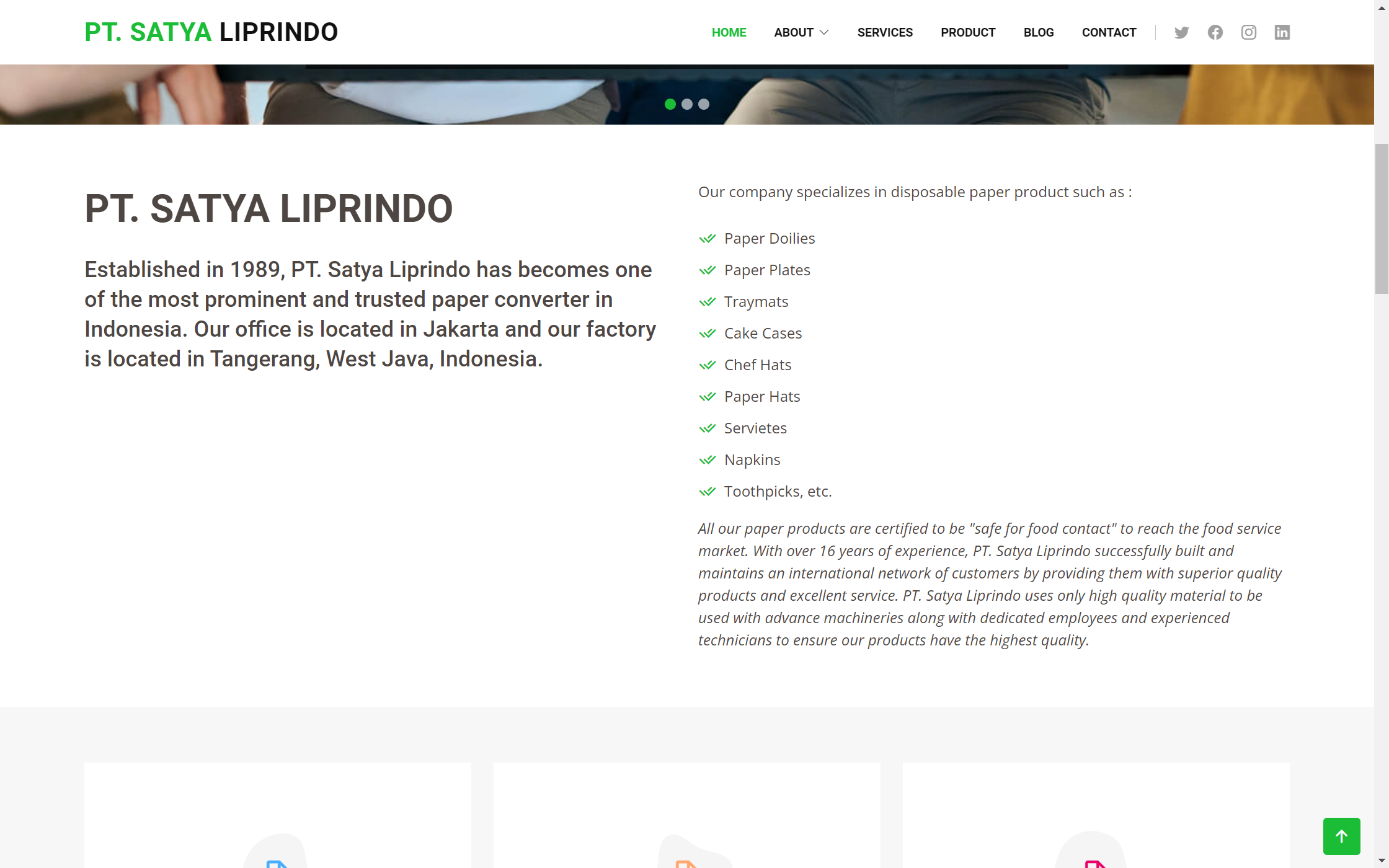Click the vertical page scrollbar thumb
The height and width of the screenshot is (868, 1389).
pyautogui.click(x=1381, y=218)
